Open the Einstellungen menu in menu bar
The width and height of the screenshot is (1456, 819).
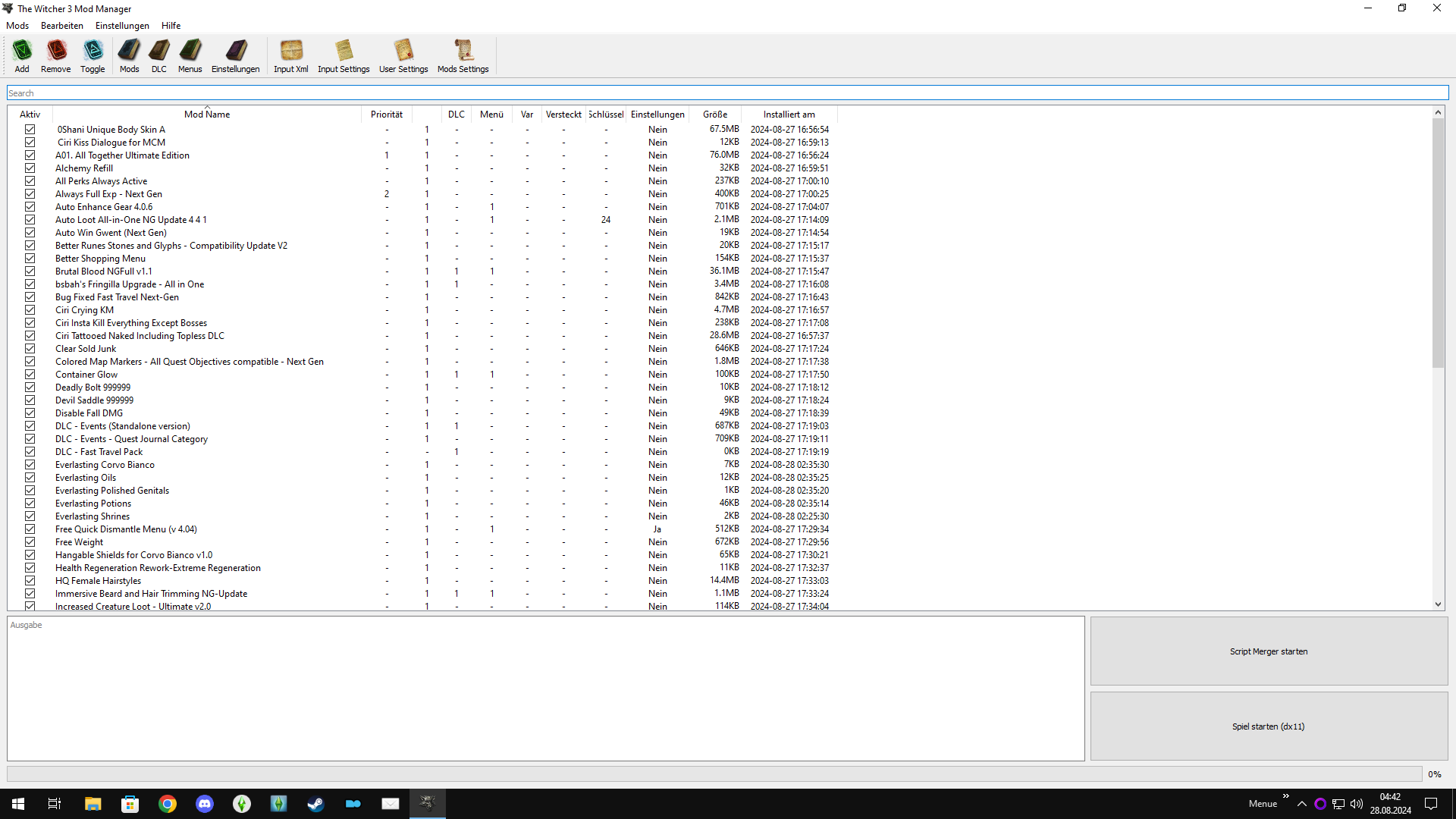[122, 26]
